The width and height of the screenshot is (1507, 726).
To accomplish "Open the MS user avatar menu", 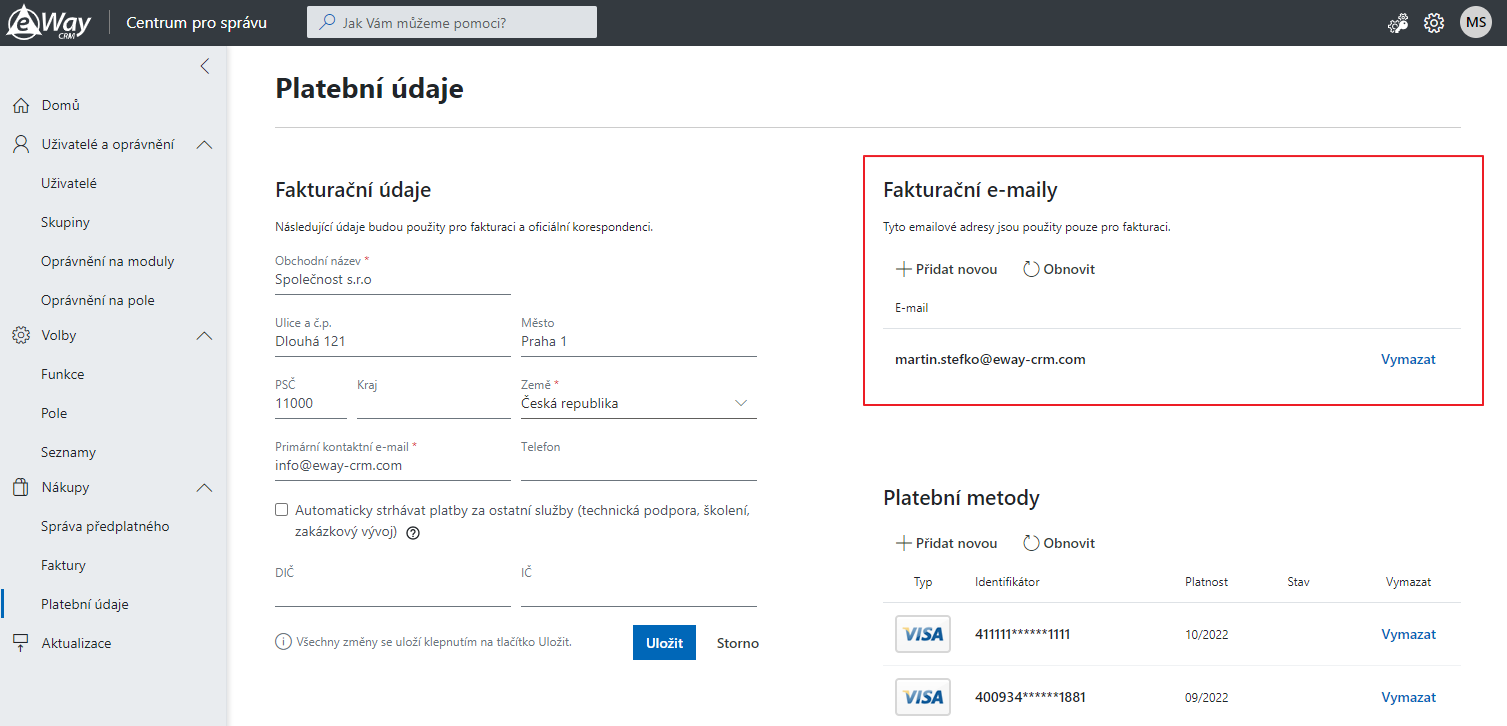I will tap(1476, 22).
